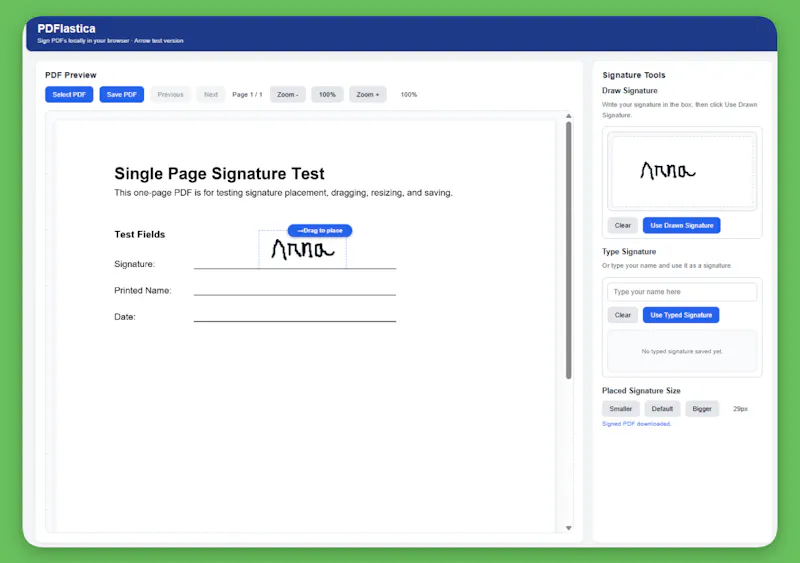
Task: Click the Test Fields heading
Action: [x=140, y=234]
